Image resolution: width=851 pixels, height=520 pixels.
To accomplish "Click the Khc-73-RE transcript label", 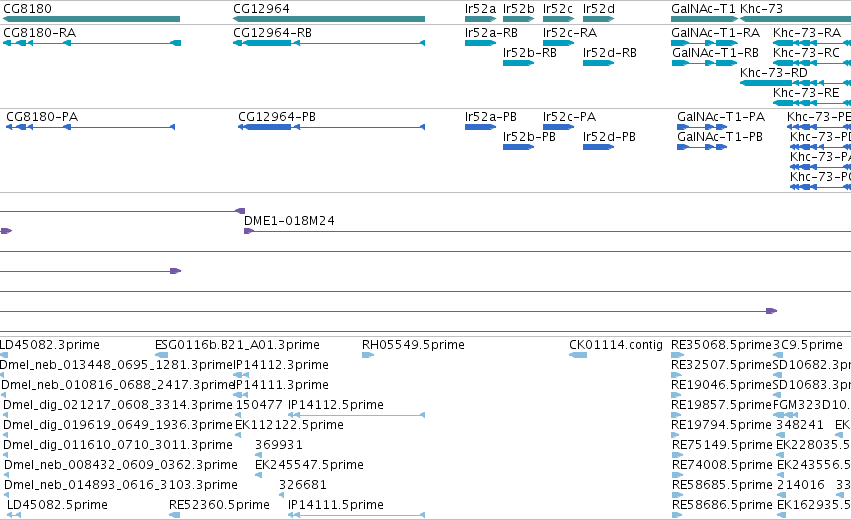I will click(x=806, y=93).
